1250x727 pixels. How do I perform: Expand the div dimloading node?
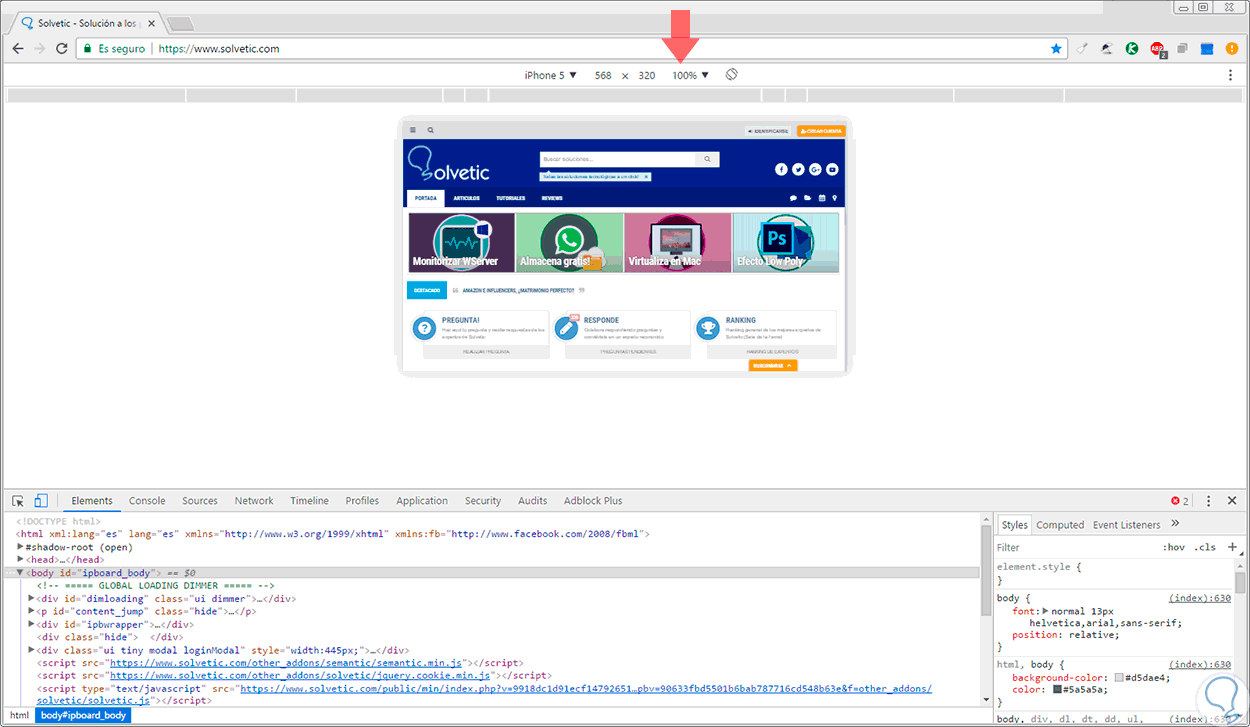(32, 599)
